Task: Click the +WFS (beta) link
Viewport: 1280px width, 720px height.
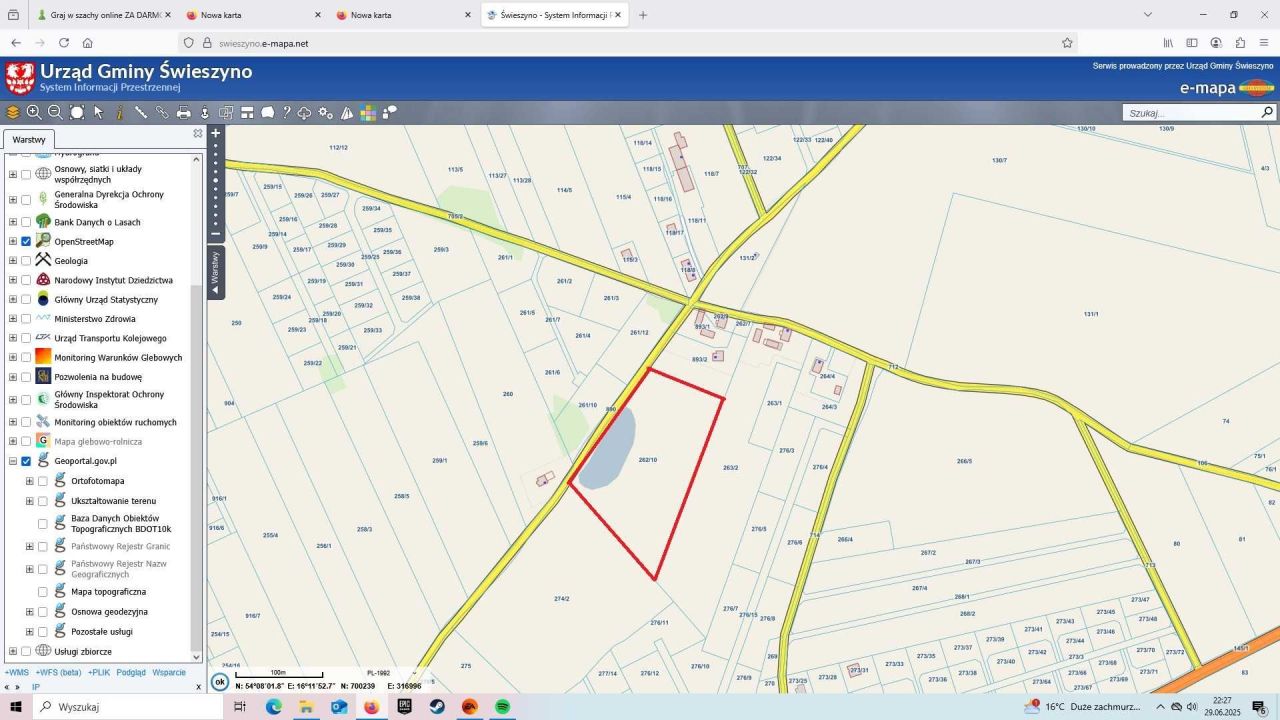Action: click(58, 673)
